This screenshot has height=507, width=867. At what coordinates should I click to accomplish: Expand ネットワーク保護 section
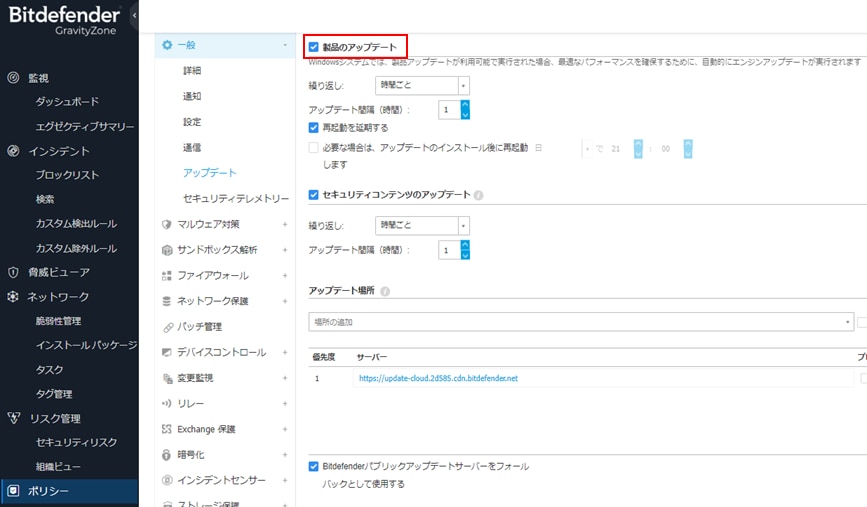pos(285,301)
